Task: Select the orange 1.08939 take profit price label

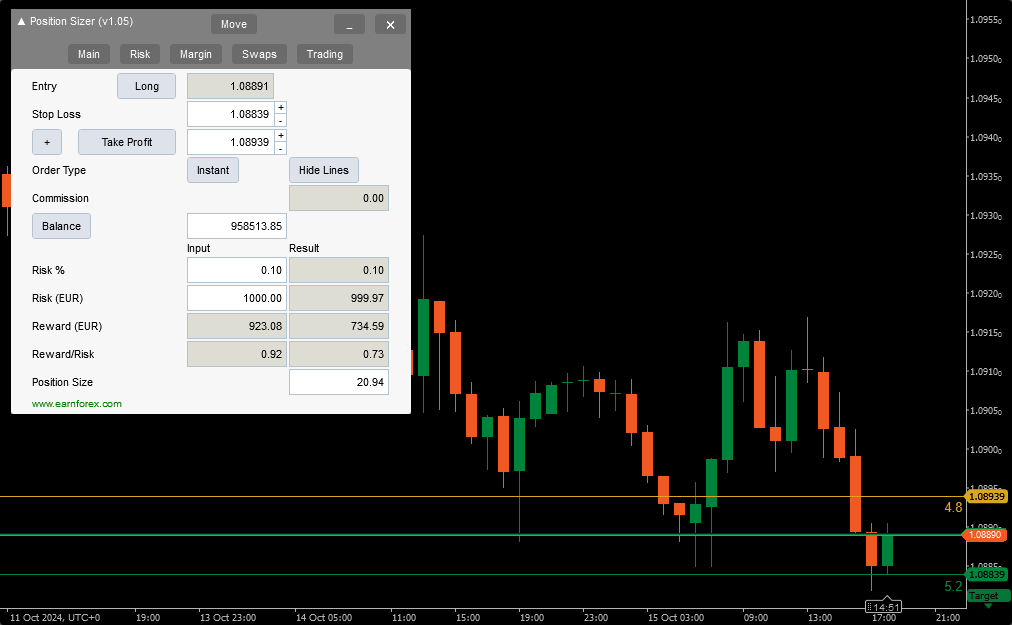Action: pyautogui.click(x=986, y=496)
